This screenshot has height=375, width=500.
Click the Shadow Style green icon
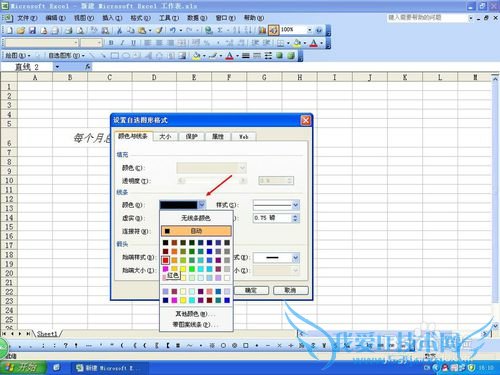[x=279, y=56]
